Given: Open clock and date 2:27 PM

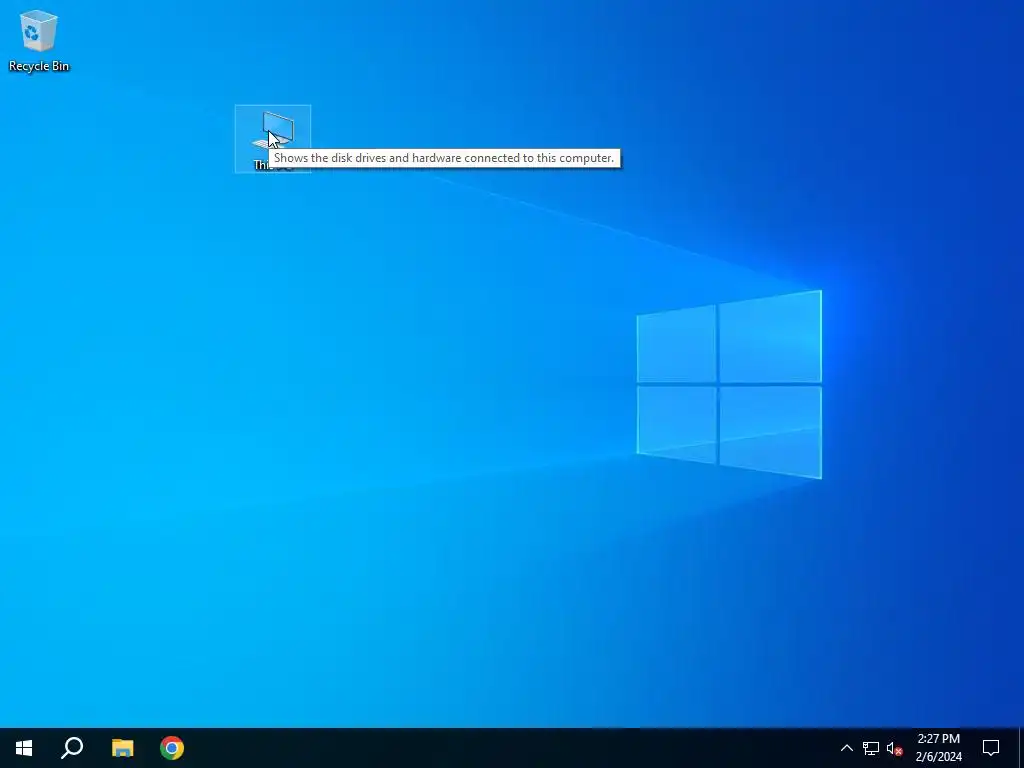Looking at the screenshot, I should [x=938, y=748].
